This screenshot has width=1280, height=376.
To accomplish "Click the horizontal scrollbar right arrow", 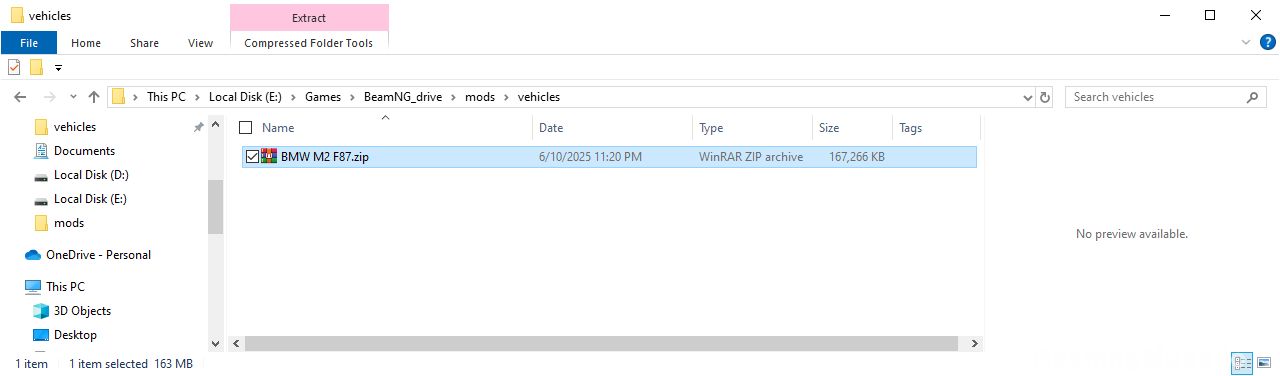I will tap(975, 343).
